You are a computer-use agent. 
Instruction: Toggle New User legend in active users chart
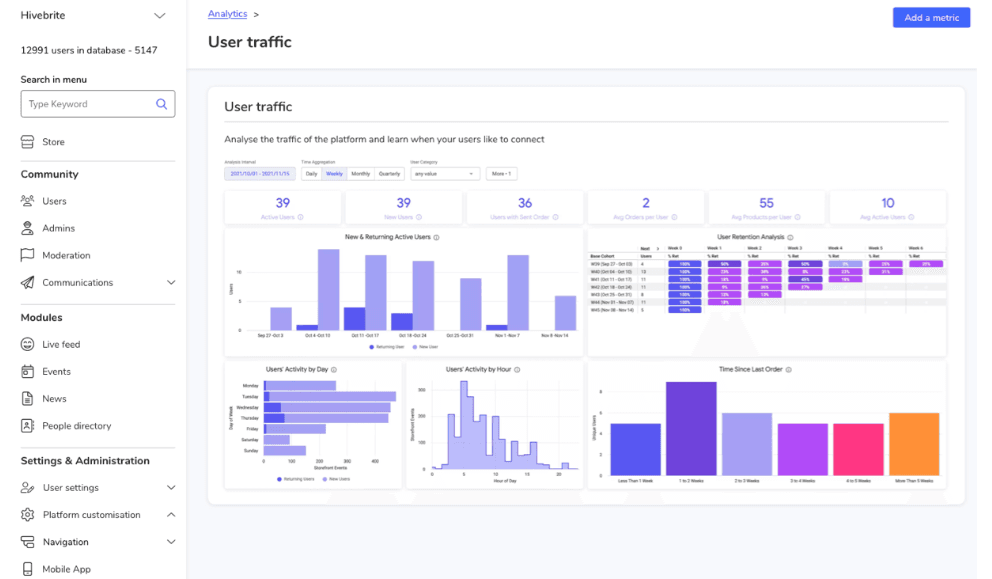coord(425,347)
